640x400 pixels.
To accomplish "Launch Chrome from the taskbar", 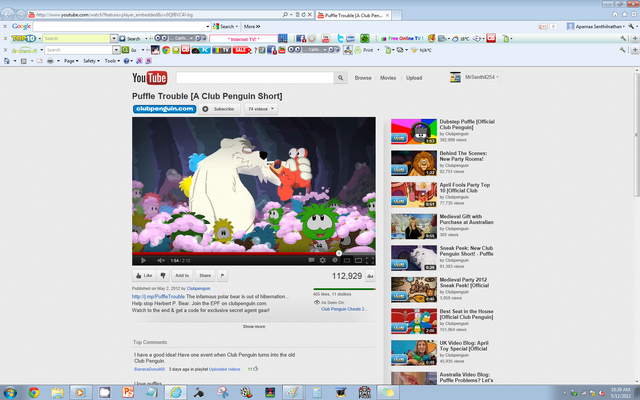I will pos(33,393).
